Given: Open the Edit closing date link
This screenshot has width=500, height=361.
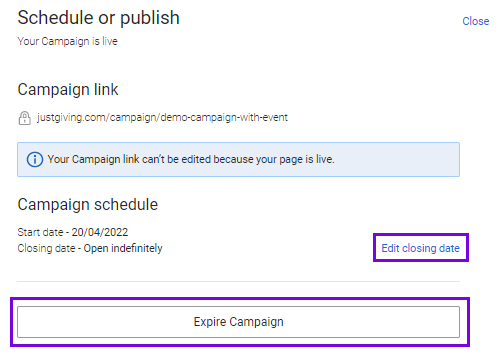Looking at the screenshot, I should 420,248.
